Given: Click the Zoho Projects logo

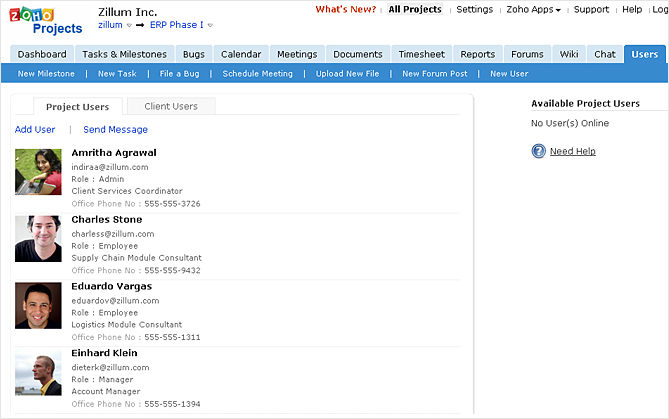Looking at the screenshot, I should point(46,21).
